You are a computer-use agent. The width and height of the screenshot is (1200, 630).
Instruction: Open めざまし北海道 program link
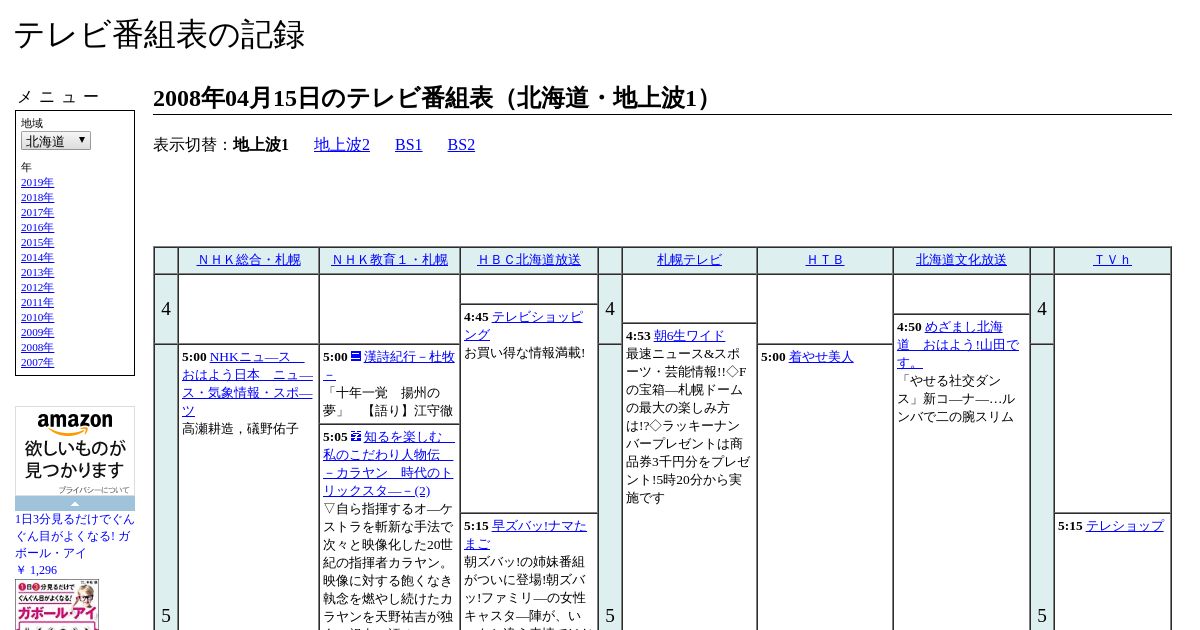pyautogui.click(x=958, y=345)
